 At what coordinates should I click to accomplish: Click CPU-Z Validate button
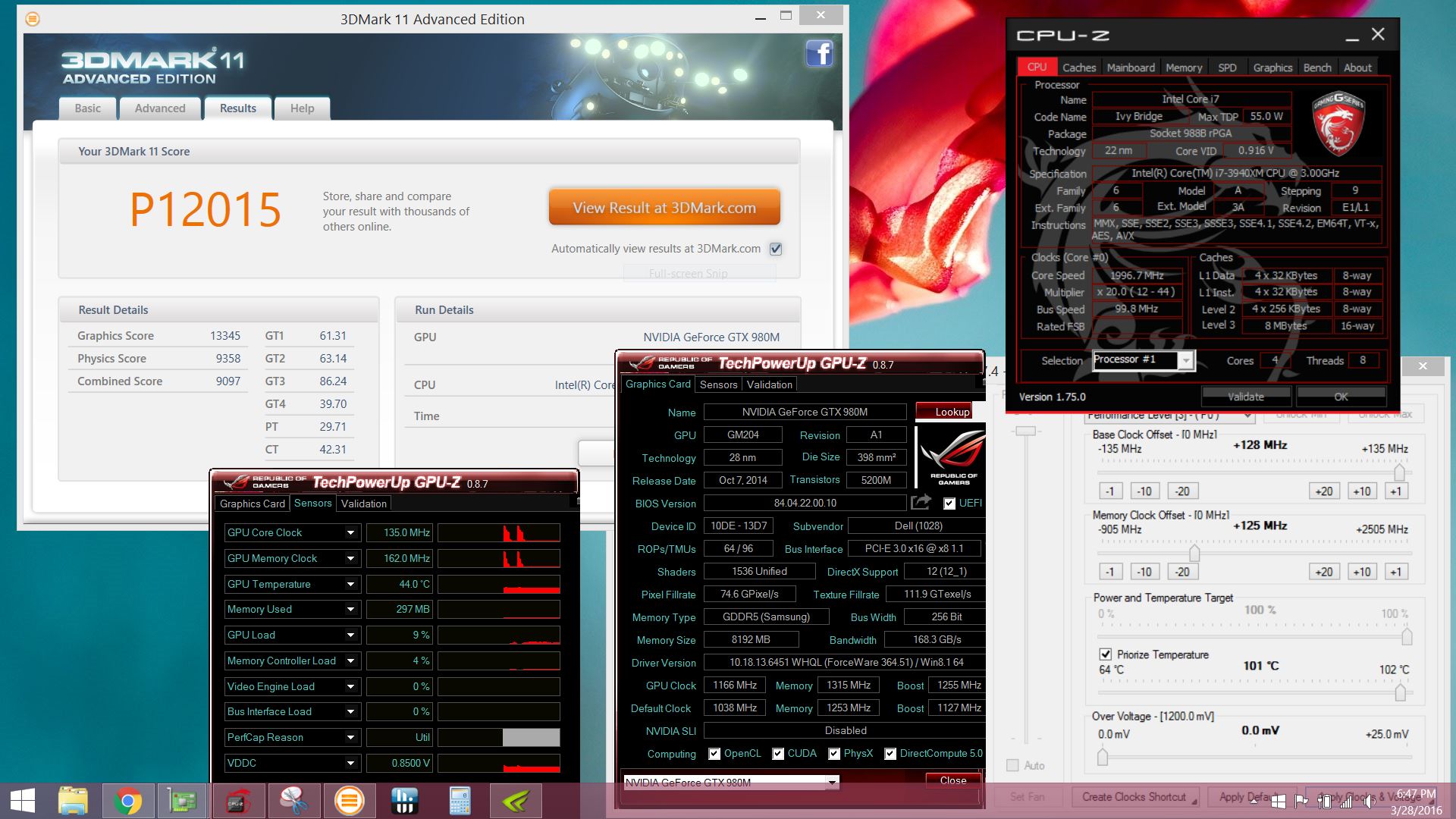1246,397
